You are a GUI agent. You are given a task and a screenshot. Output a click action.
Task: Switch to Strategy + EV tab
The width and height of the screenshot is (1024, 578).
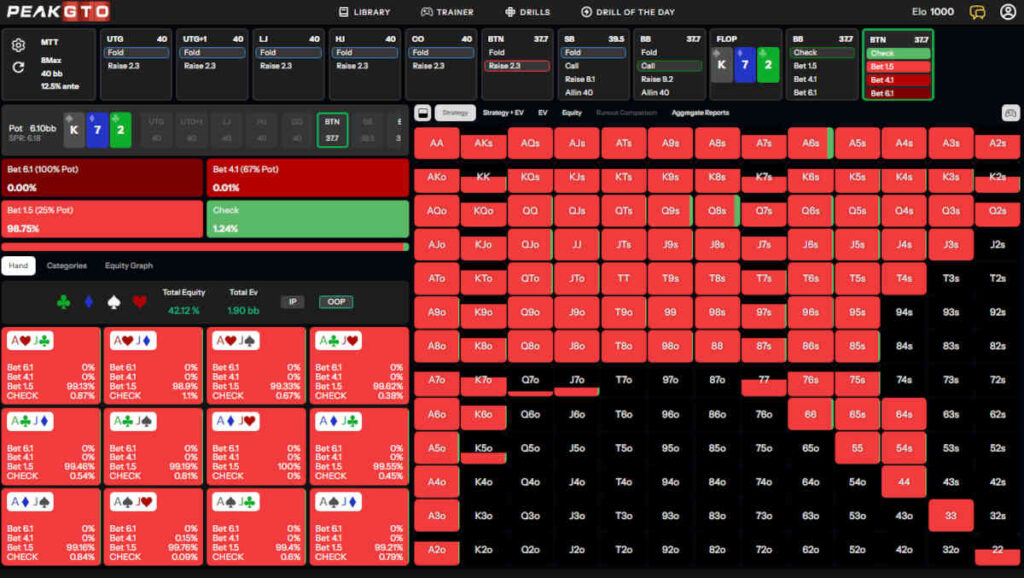[x=503, y=113]
